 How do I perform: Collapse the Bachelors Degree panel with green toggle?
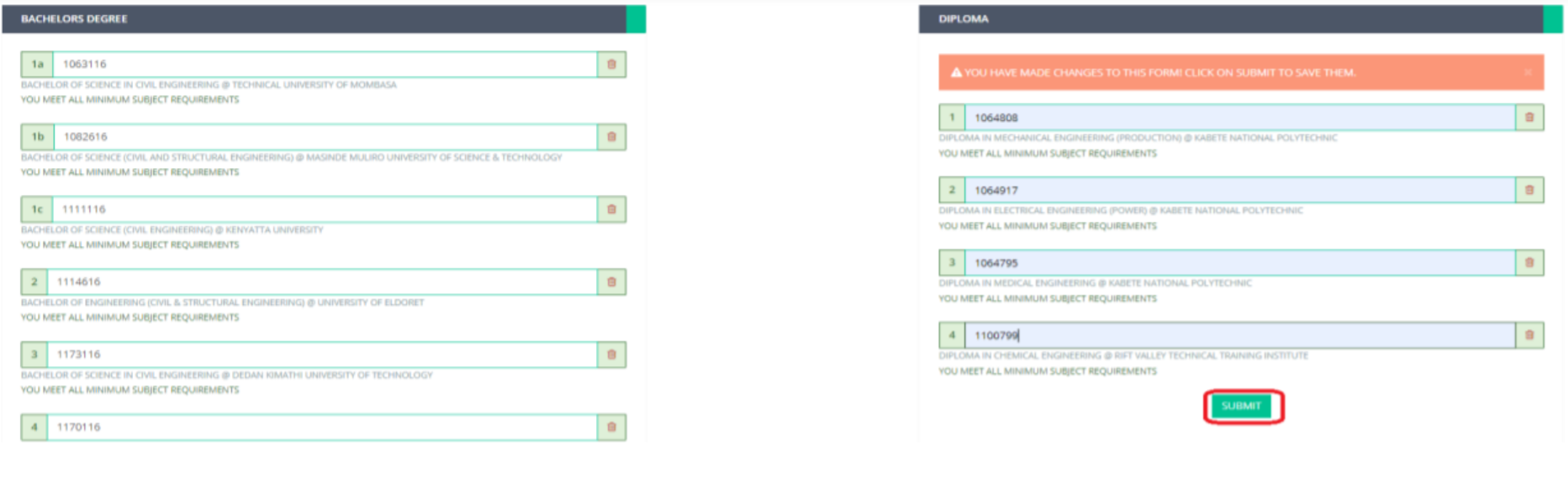tap(636, 18)
